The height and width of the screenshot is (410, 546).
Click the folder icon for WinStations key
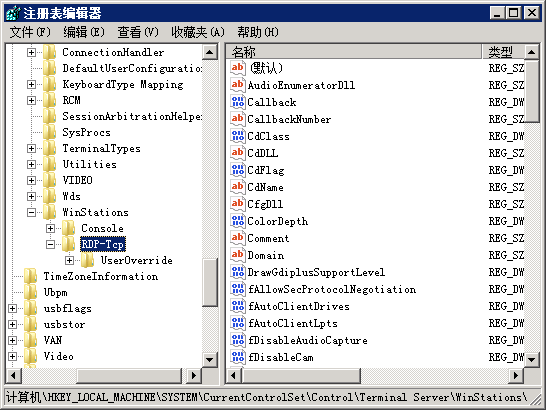pyautogui.click(x=49, y=212)
